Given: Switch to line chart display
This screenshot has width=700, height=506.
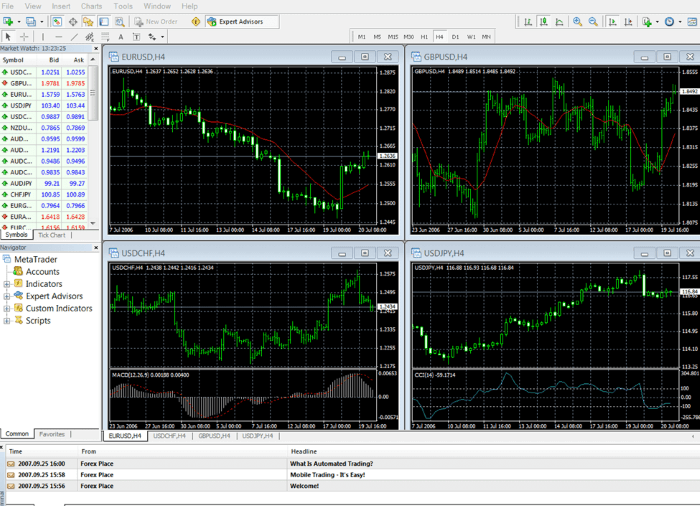Looking at the screenshot, I should [559, 21].
